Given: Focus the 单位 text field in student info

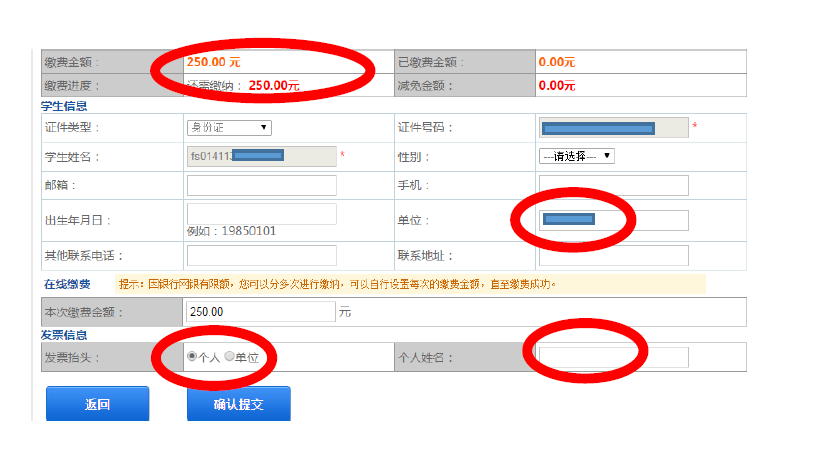Looking at the screenshot, I should 613,220.
